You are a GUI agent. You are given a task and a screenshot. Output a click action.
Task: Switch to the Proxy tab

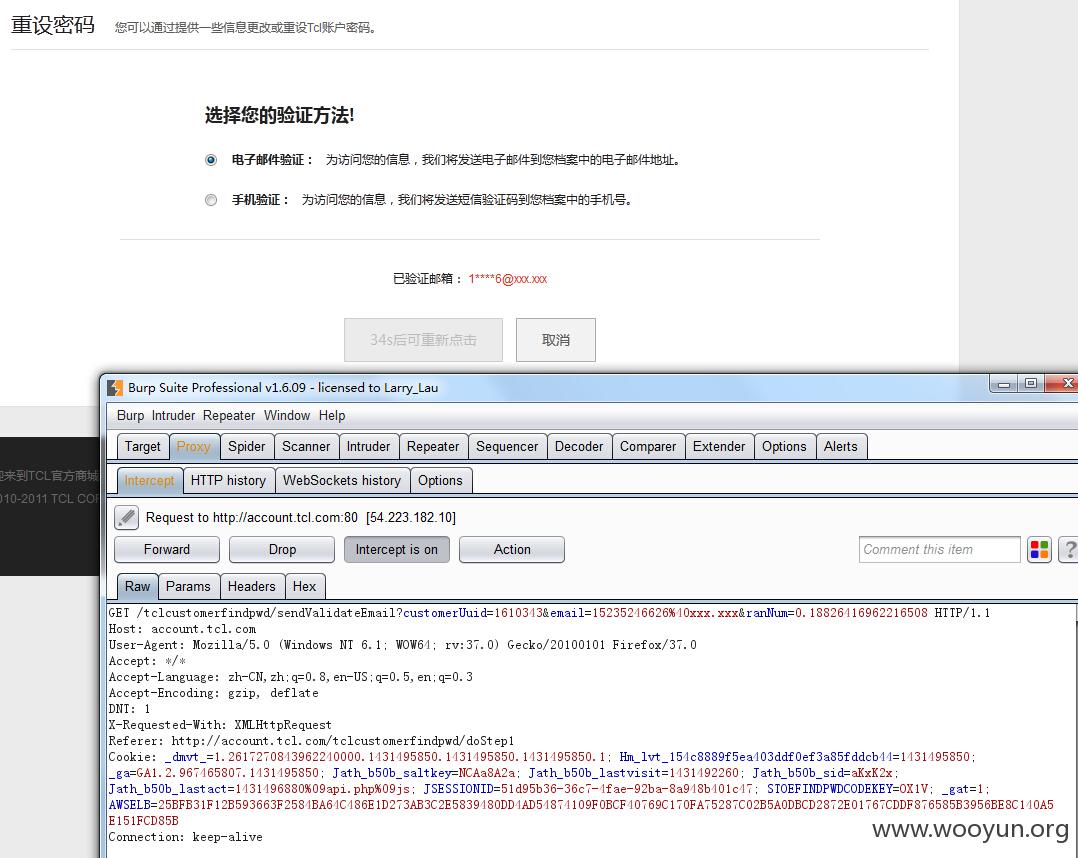point(194,446)
